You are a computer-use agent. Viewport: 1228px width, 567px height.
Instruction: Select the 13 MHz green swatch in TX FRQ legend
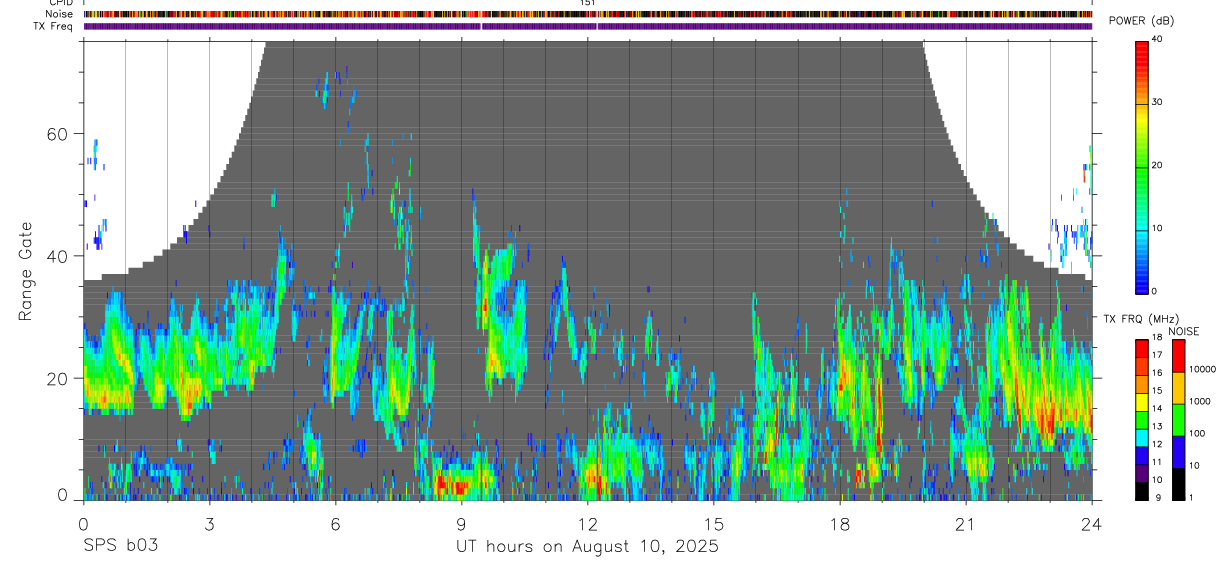tap(1141, 427)
